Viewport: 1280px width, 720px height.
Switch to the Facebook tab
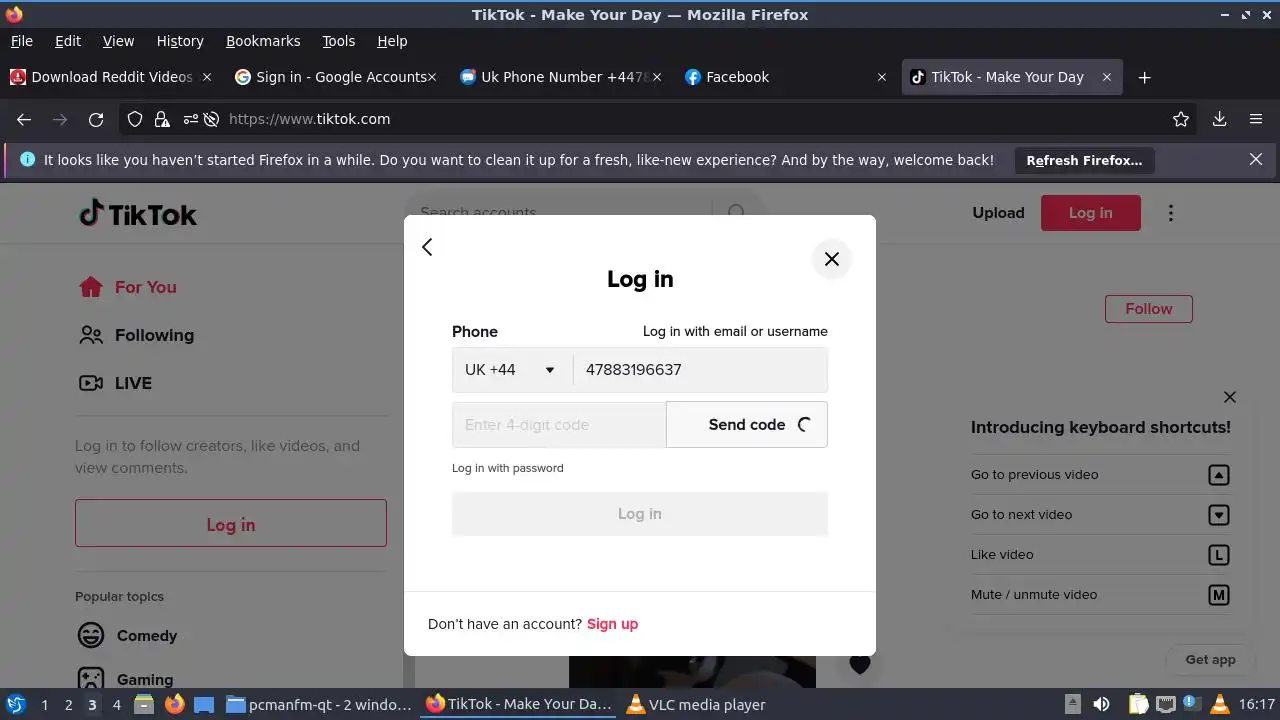[x=785, y=77]
